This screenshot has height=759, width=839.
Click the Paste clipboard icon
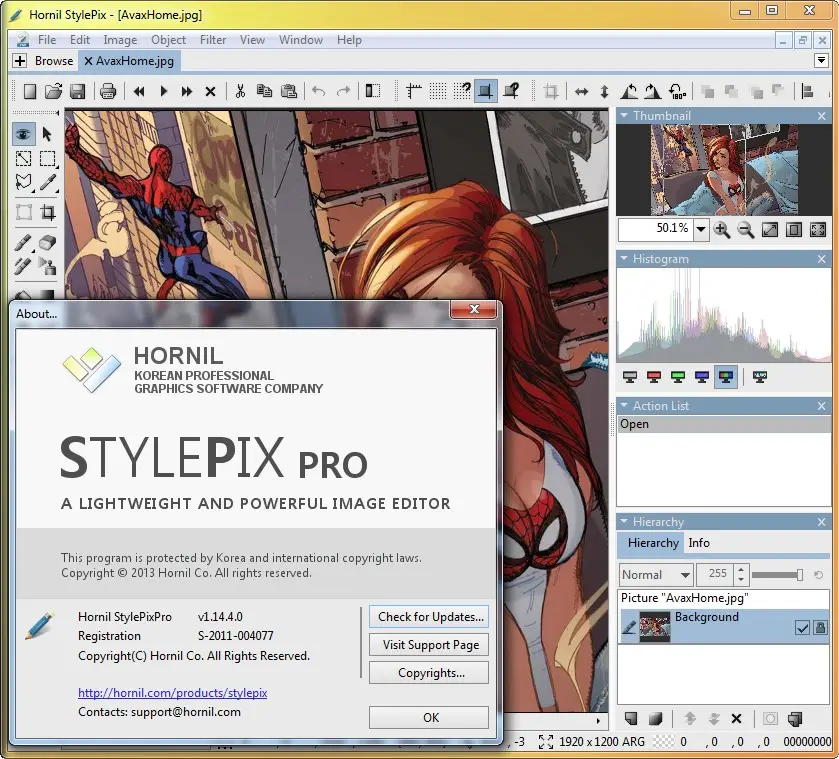coord(289,92)
